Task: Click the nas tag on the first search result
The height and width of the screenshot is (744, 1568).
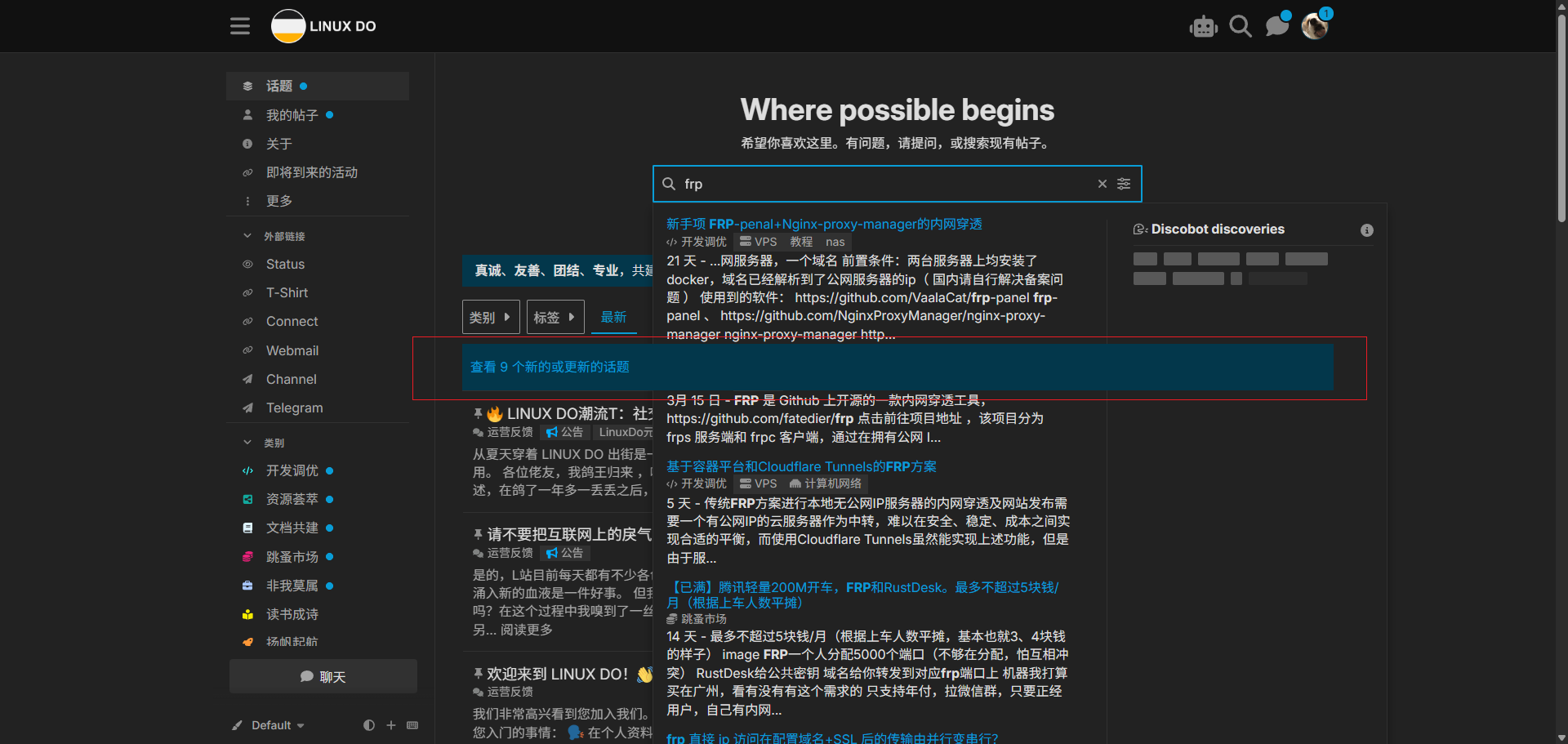Action: (x=835, y=242)
